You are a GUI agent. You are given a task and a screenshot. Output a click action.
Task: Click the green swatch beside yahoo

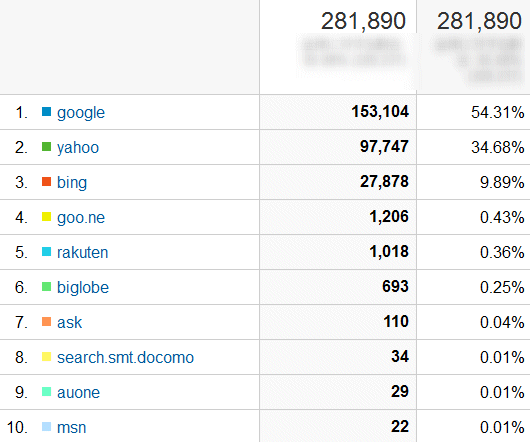46,147
